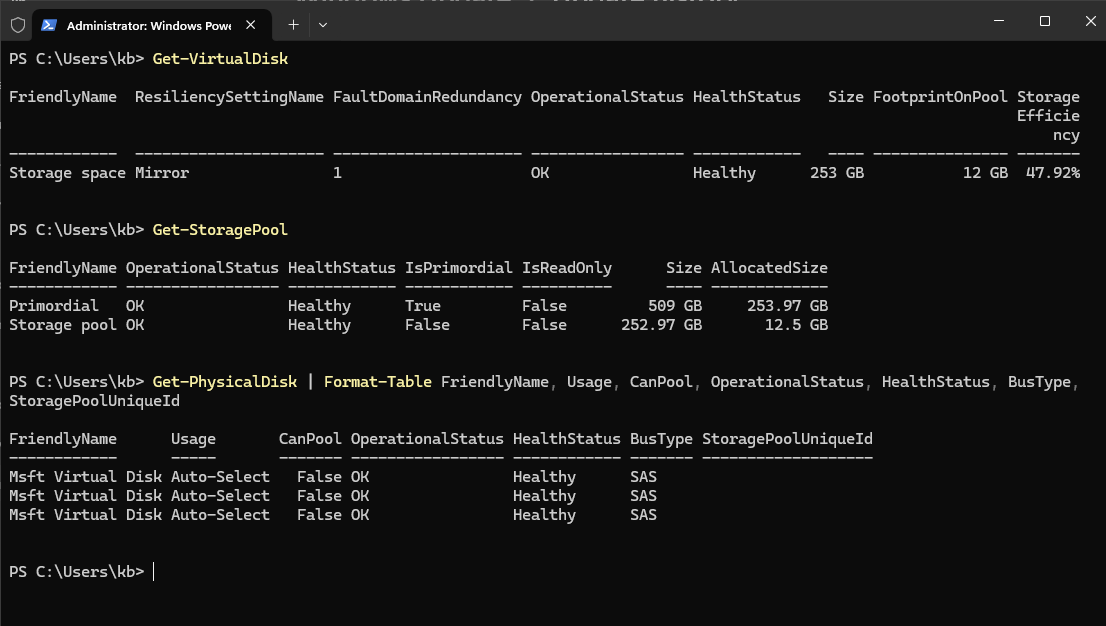Click the StoragePoolUniqueId column header

(x=787, y=439)
